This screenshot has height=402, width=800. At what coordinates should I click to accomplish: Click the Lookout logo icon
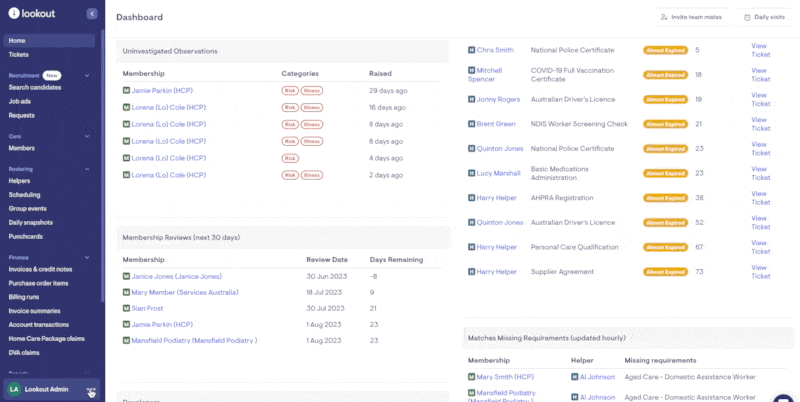pyautogui.click(x=13, y=14)
